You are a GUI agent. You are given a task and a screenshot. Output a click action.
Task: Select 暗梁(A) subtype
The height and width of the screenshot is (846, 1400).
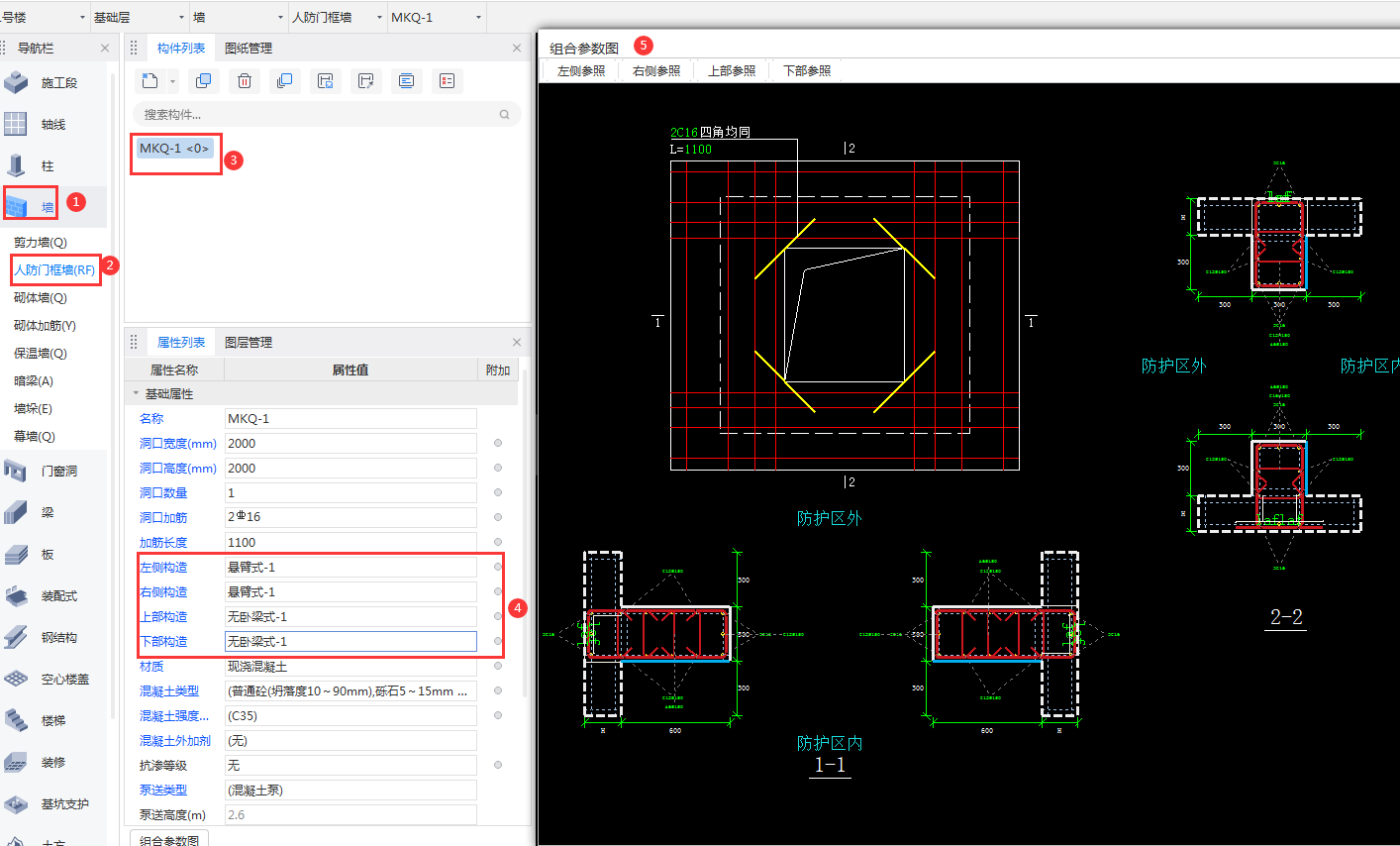point(34,381)
